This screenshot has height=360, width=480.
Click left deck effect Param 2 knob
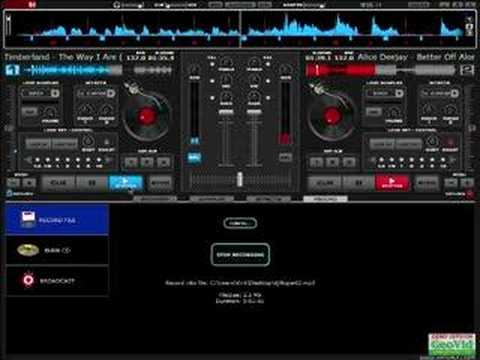[107, 110]
